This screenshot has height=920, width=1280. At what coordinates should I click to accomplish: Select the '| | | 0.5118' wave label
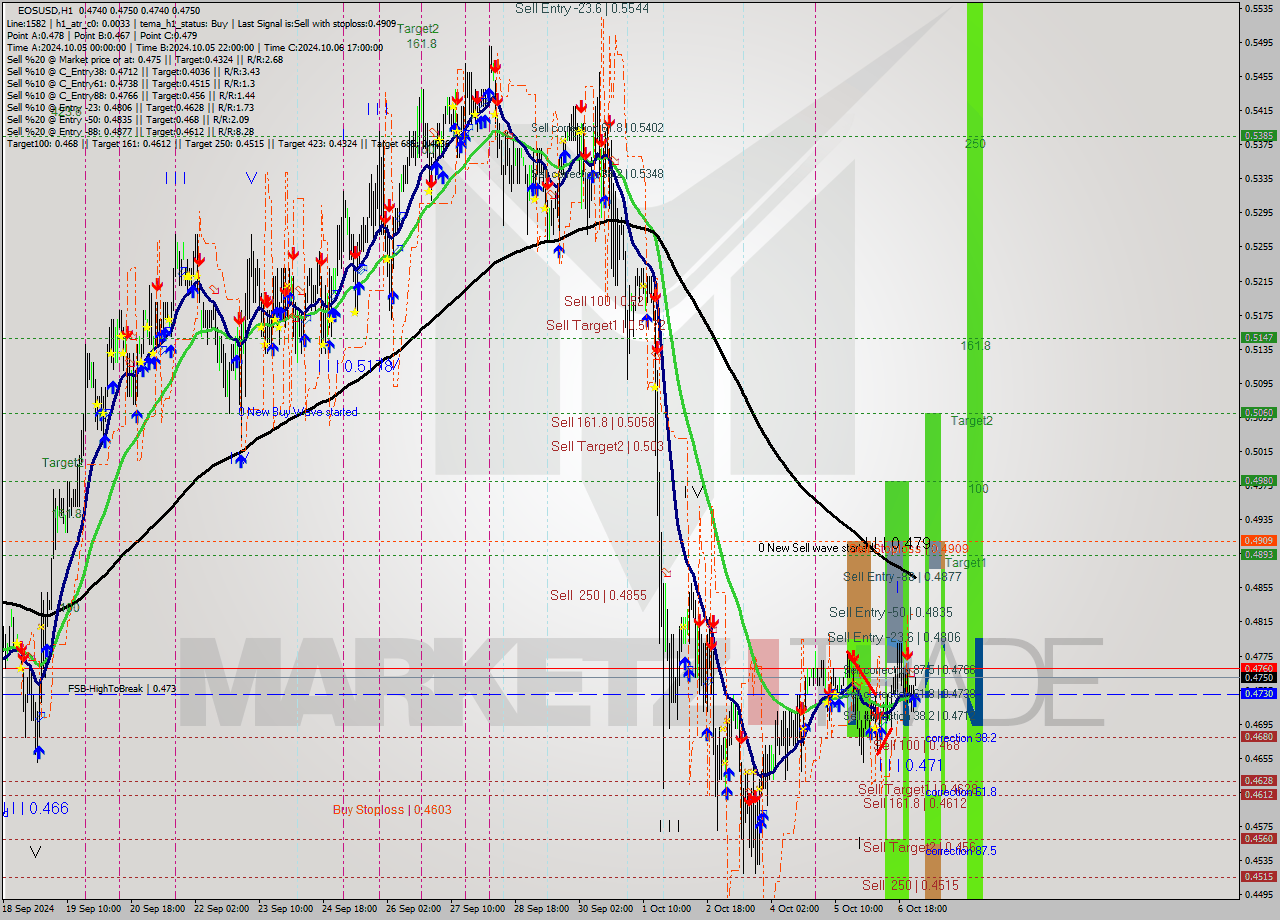(360, 367)
